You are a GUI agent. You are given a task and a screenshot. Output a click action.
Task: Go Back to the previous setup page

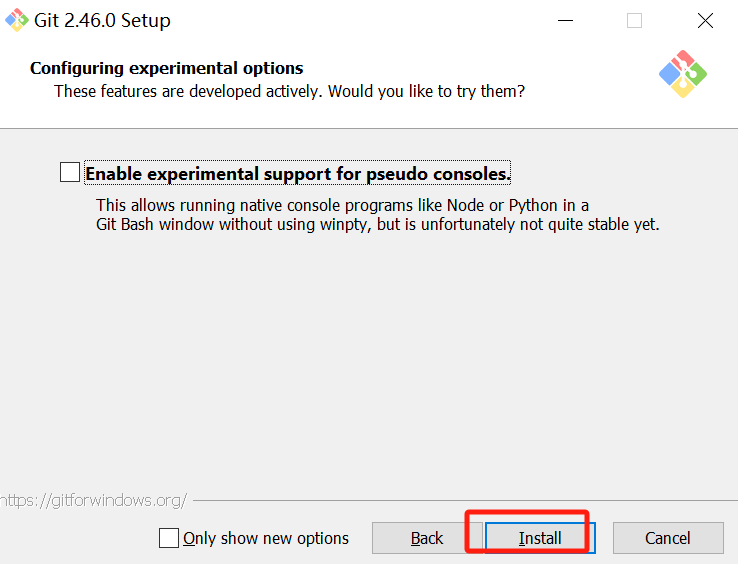click(x=427, y=538)
